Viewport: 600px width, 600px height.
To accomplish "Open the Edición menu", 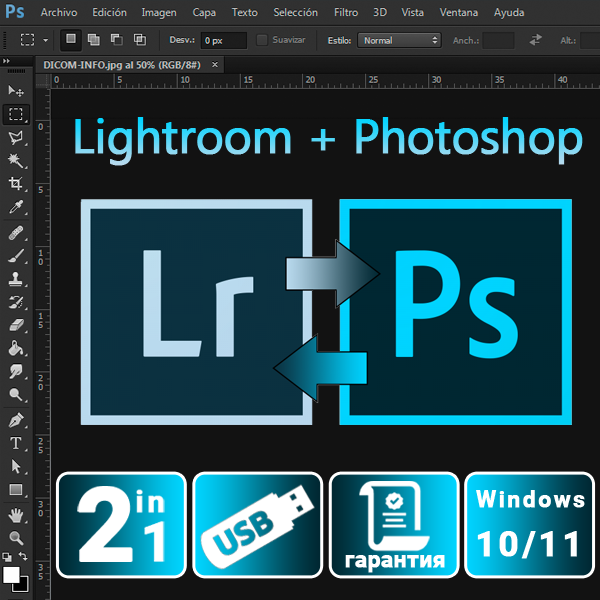I will 109,13.
